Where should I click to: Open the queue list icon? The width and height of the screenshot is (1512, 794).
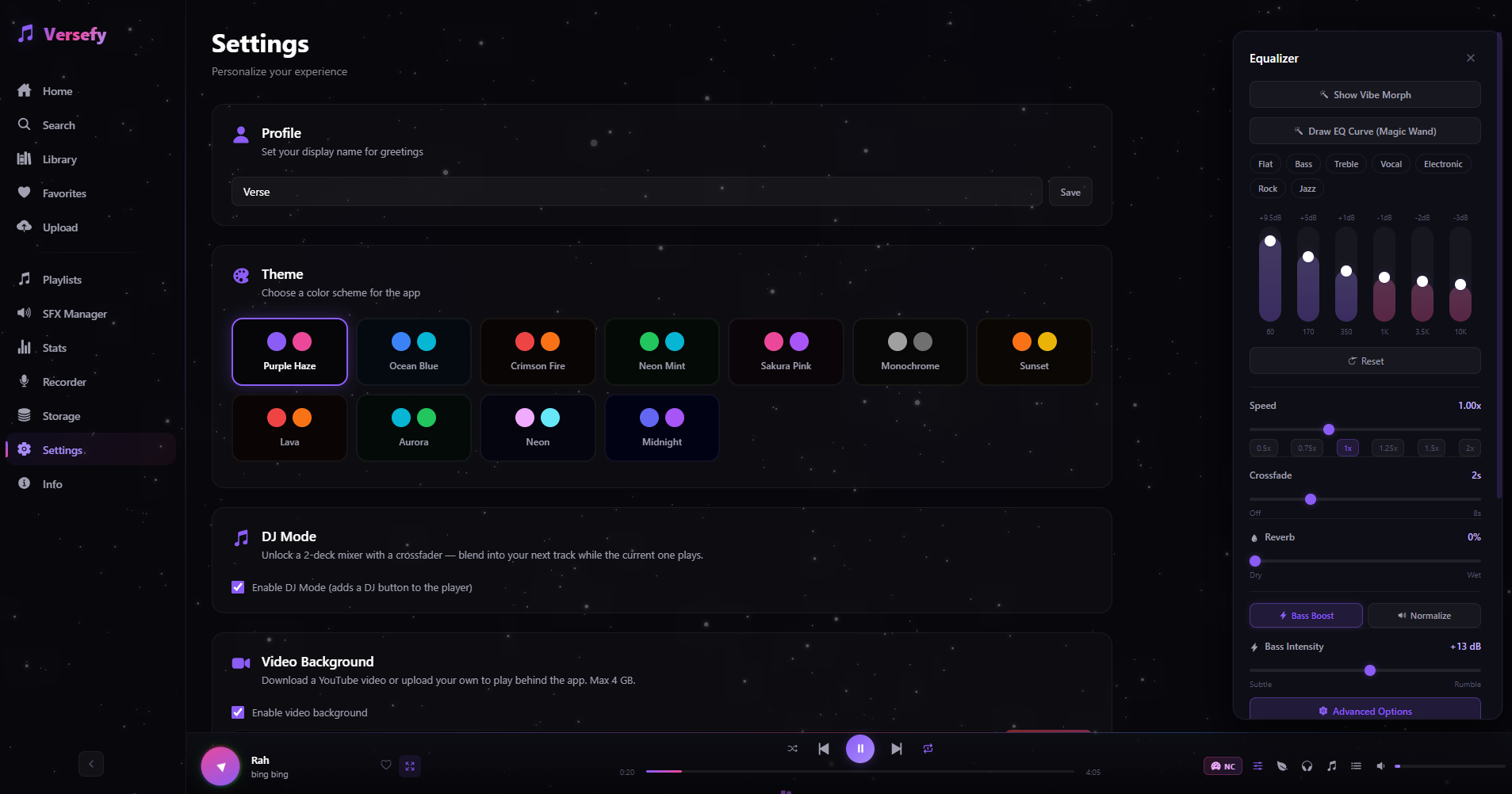click(x=1356, y=766)
